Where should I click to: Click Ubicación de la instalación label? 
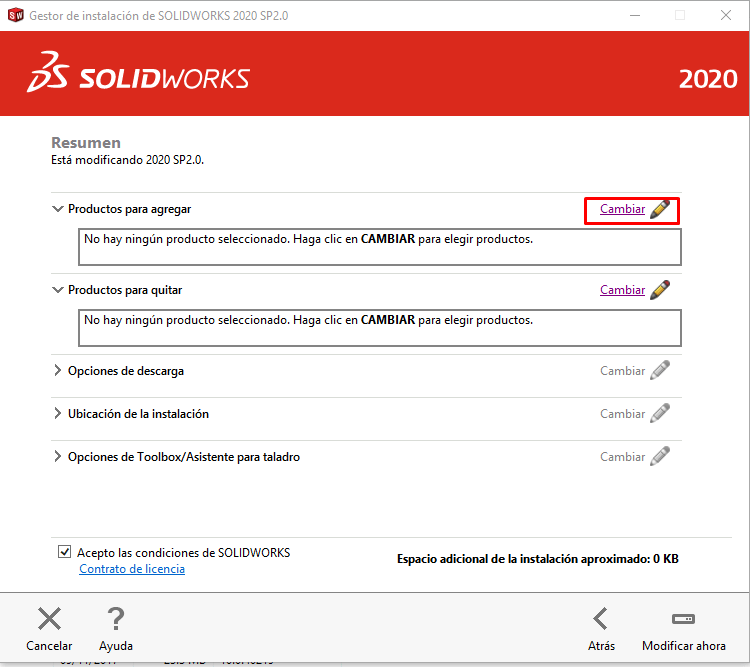[138, 414]
